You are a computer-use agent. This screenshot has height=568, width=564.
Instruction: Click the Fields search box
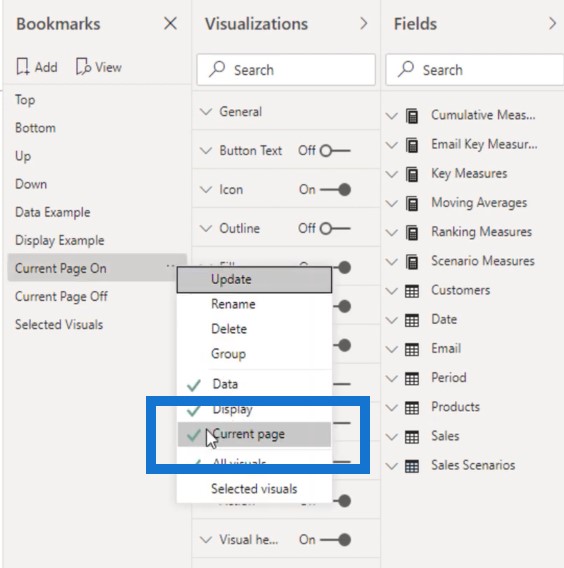(475, 70)
